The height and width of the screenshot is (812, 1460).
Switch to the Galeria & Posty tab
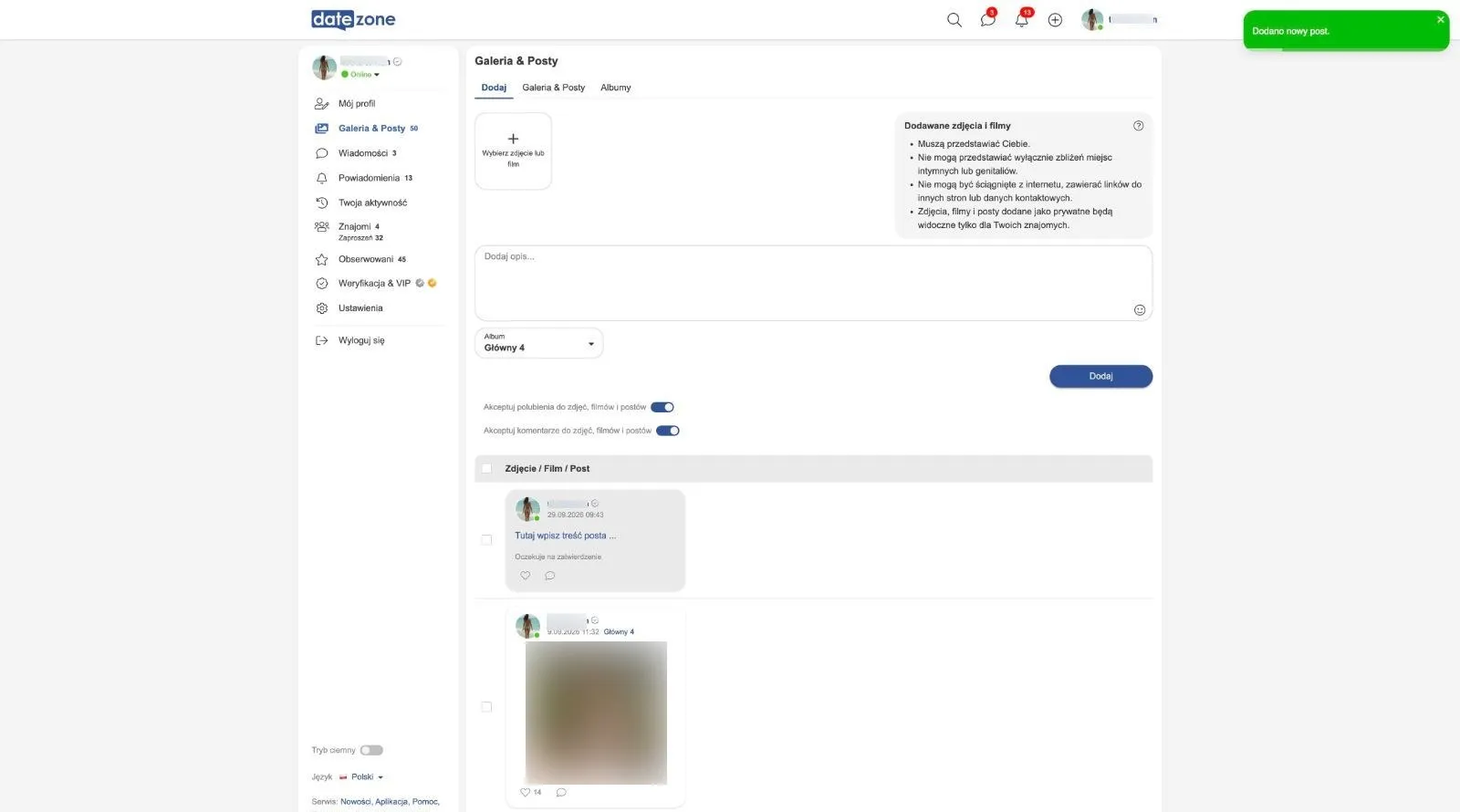pyautogui.click(x=554, y=88)
